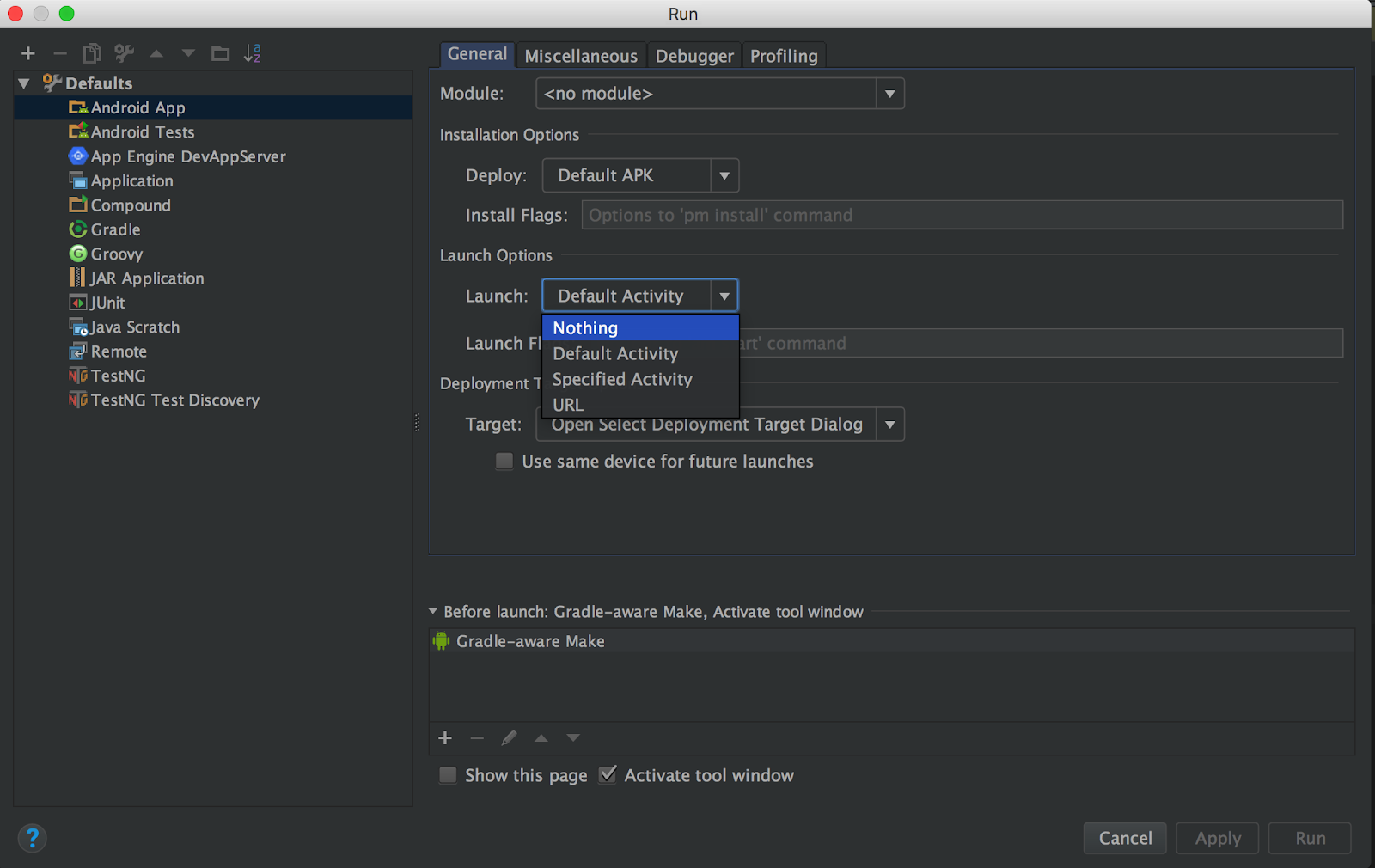Click the Cancel button

pos(1125,838)
